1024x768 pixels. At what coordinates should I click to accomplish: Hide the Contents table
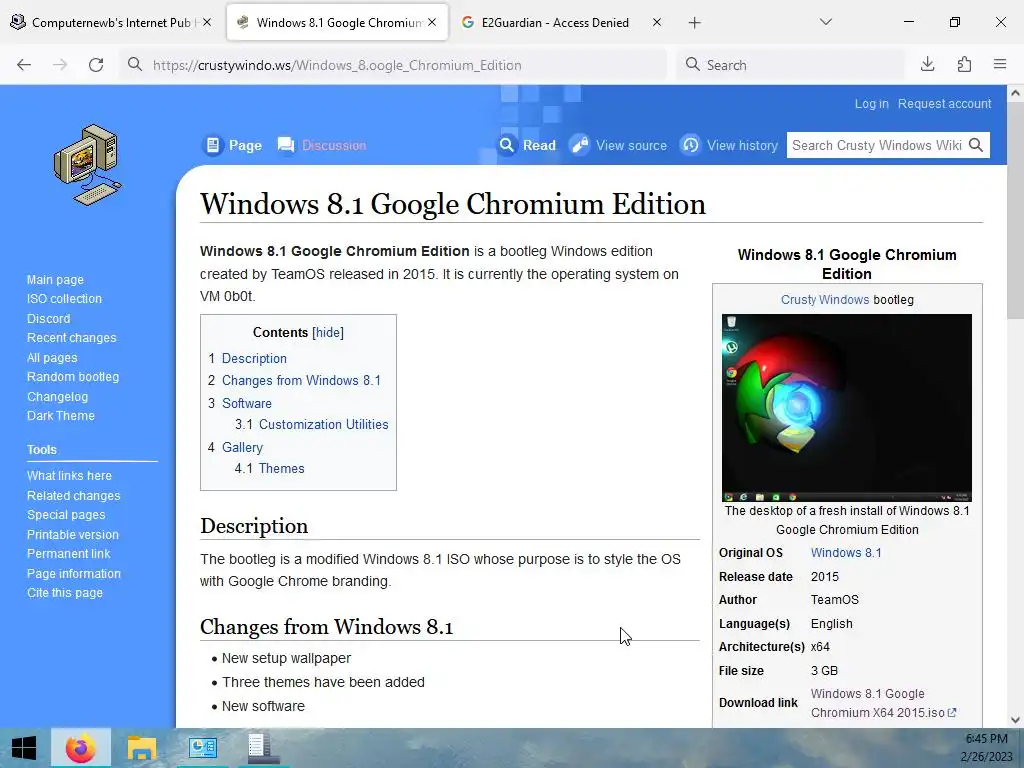[328, 332]
